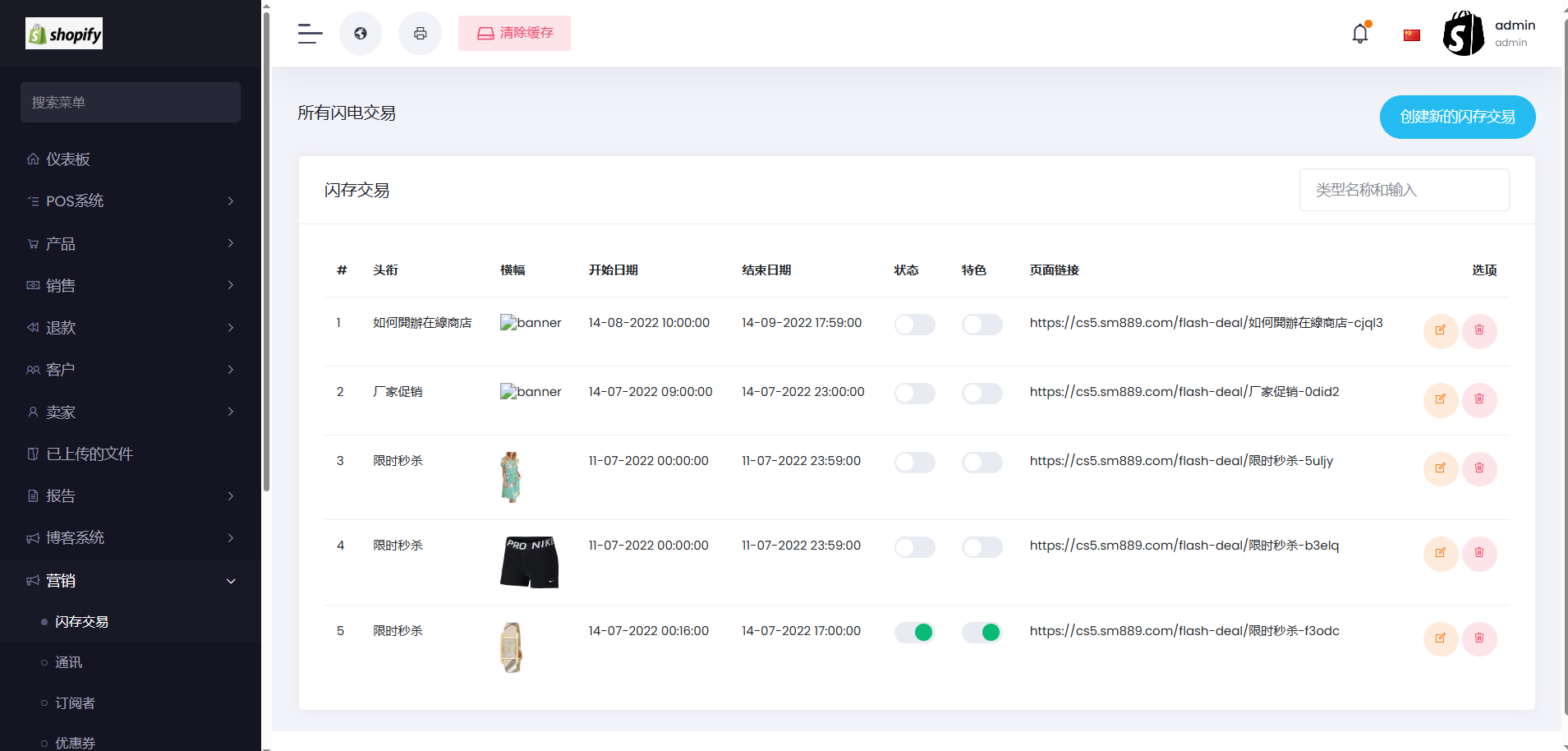Screen dimensions: 1568x751
Task: Enable status toggle for 如何開辦在線商店
Action: tap(914, 325)
